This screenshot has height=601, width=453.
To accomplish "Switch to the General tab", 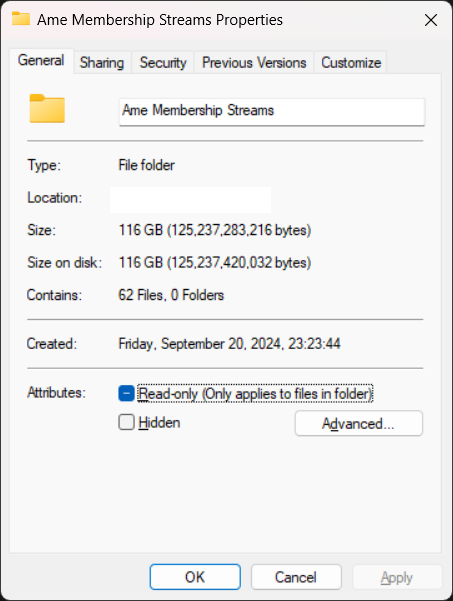I will pos(41,61).
